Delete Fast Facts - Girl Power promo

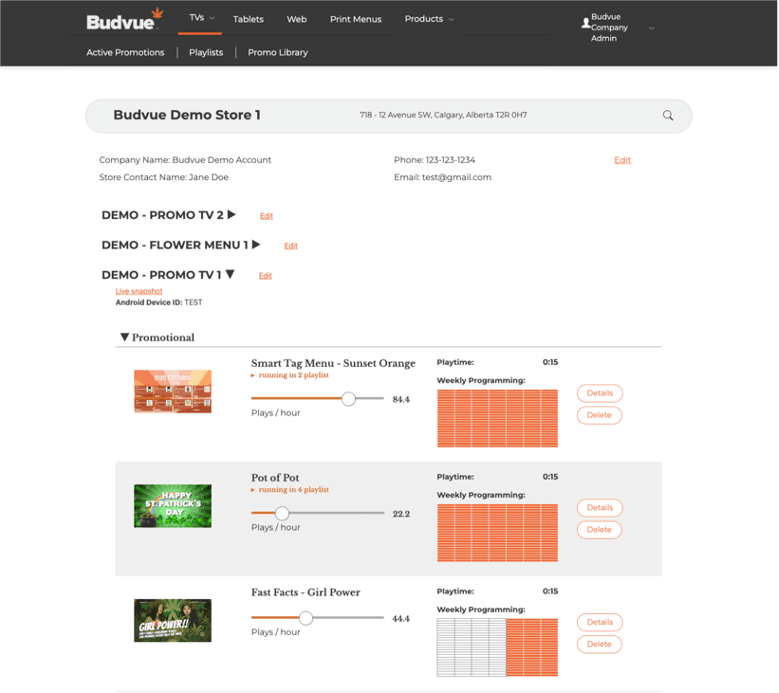pos(600,644)
